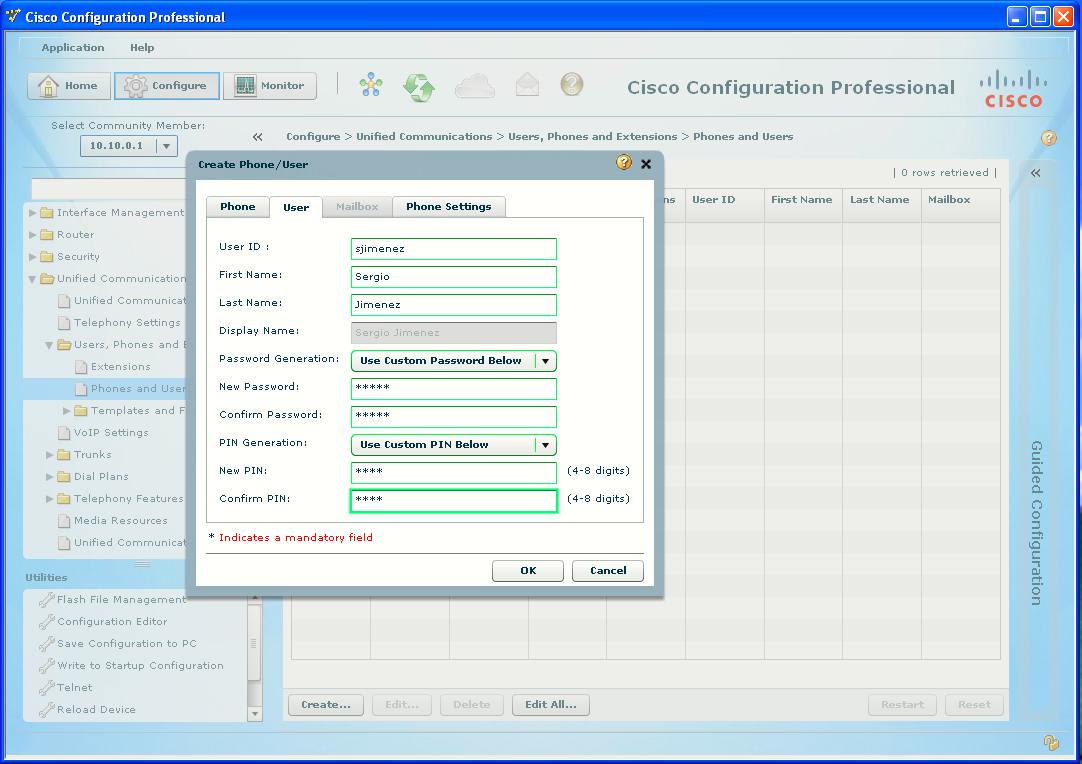1082x764 pixels.
Task: Click the Home toolbar button
Action: tap(69, 86)
